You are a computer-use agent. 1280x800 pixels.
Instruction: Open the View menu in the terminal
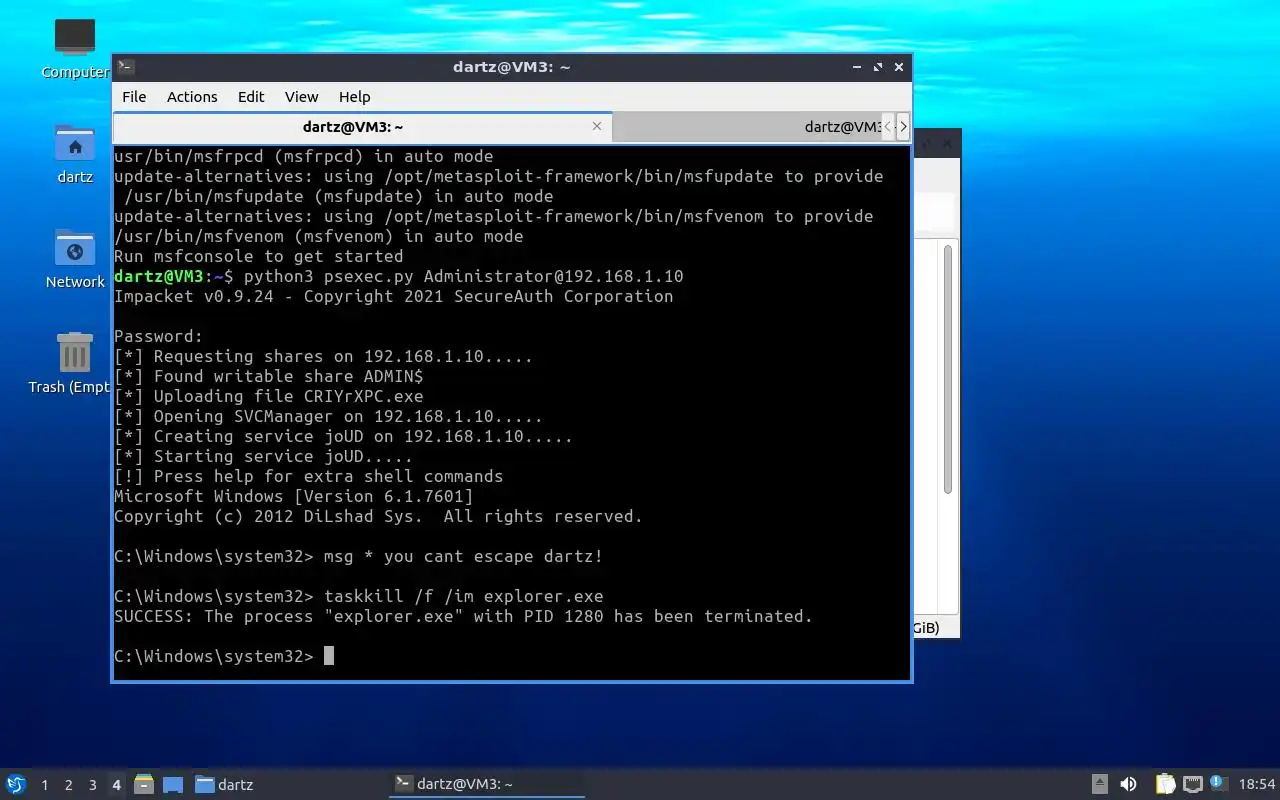point(301,96)
